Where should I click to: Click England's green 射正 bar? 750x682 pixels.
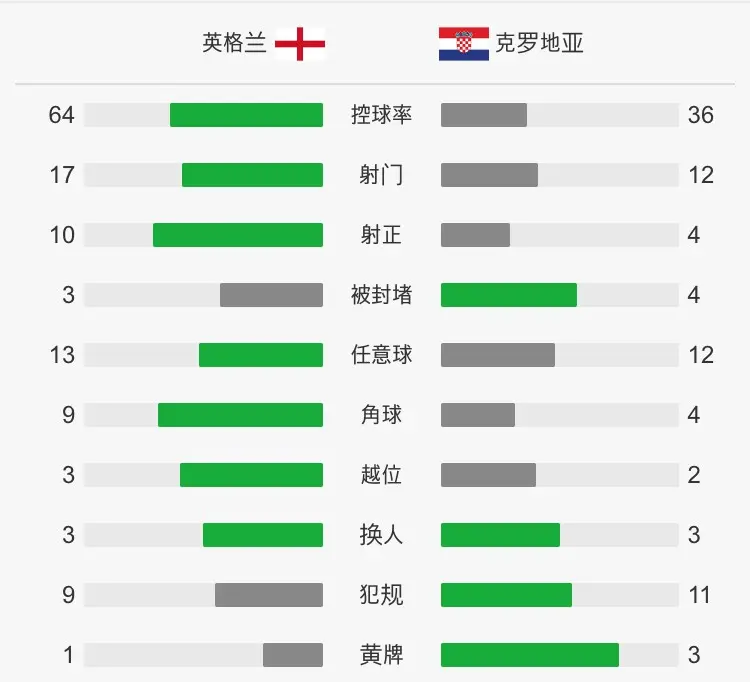238,235
